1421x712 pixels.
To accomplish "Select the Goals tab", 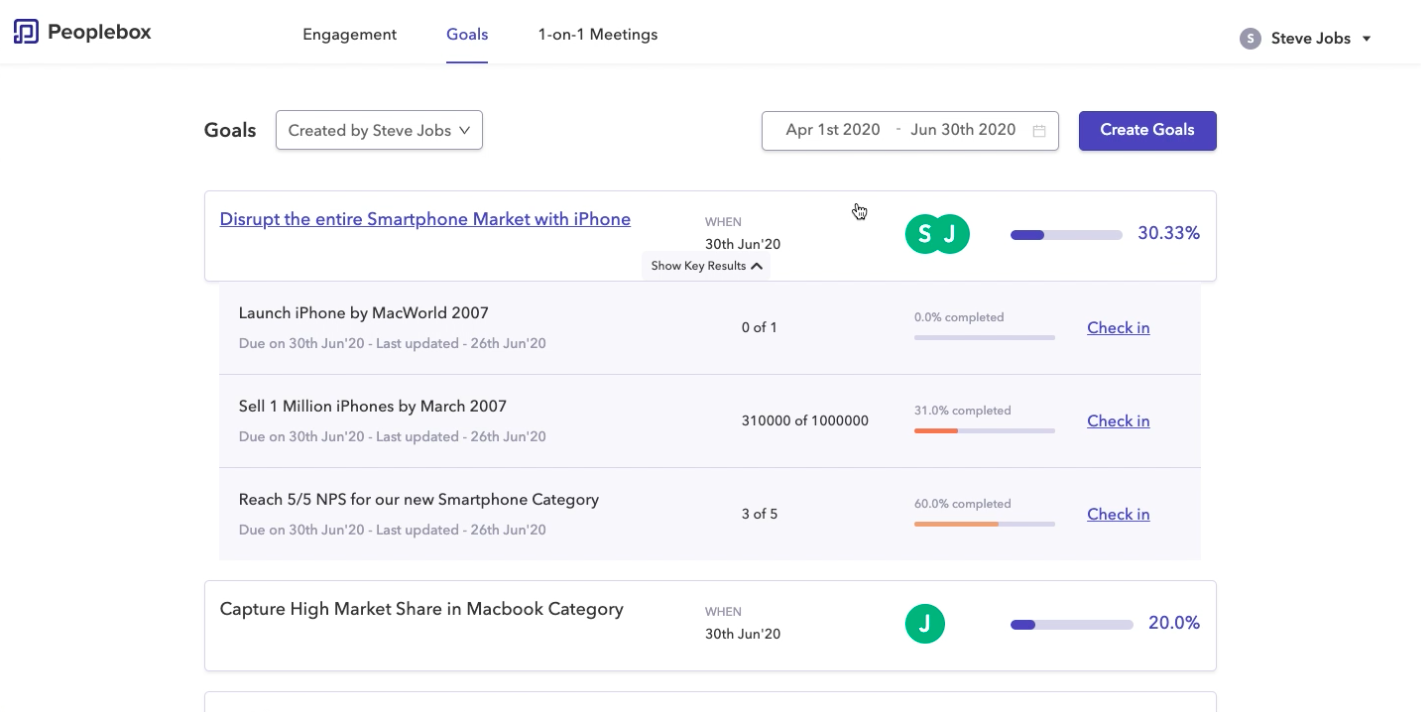I will [467, 35].
